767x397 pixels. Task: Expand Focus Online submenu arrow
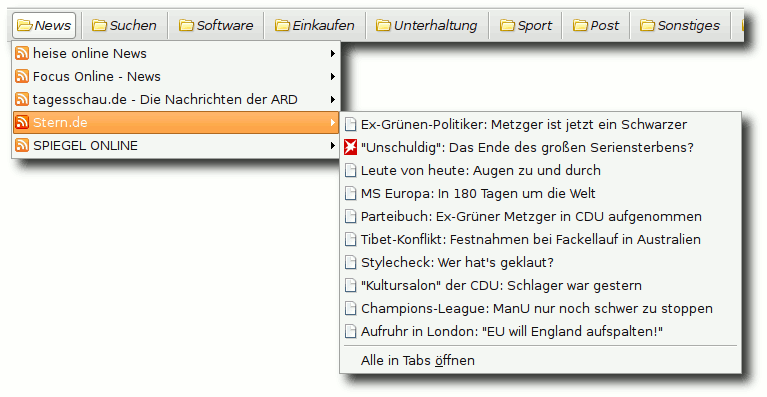pyautogui.click(x=333, y=76)
